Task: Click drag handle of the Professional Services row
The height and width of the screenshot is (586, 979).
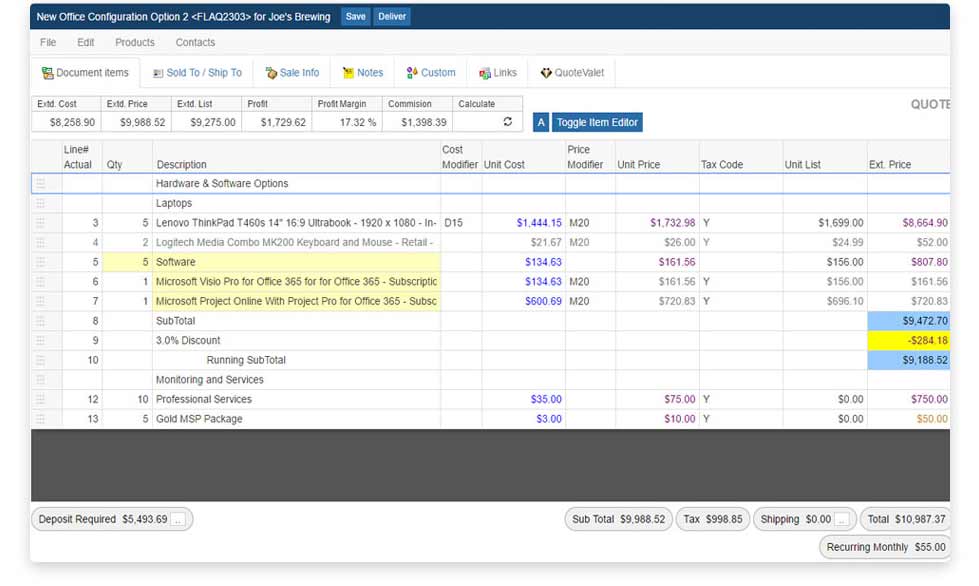Action: click(x=41, y=399)
